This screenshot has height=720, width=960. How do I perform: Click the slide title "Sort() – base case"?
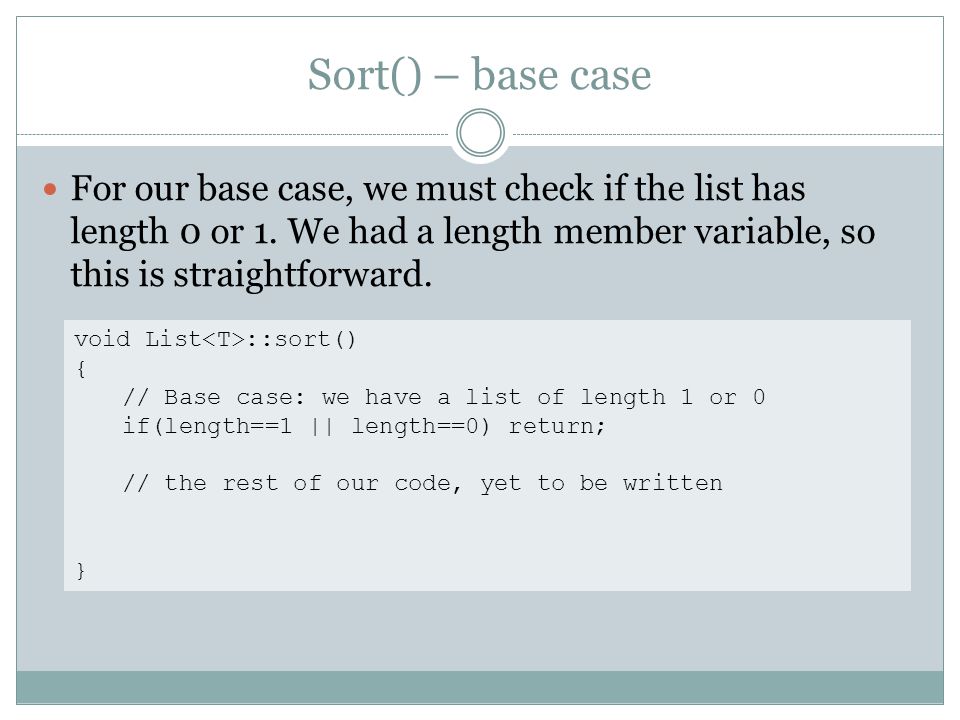479,75
